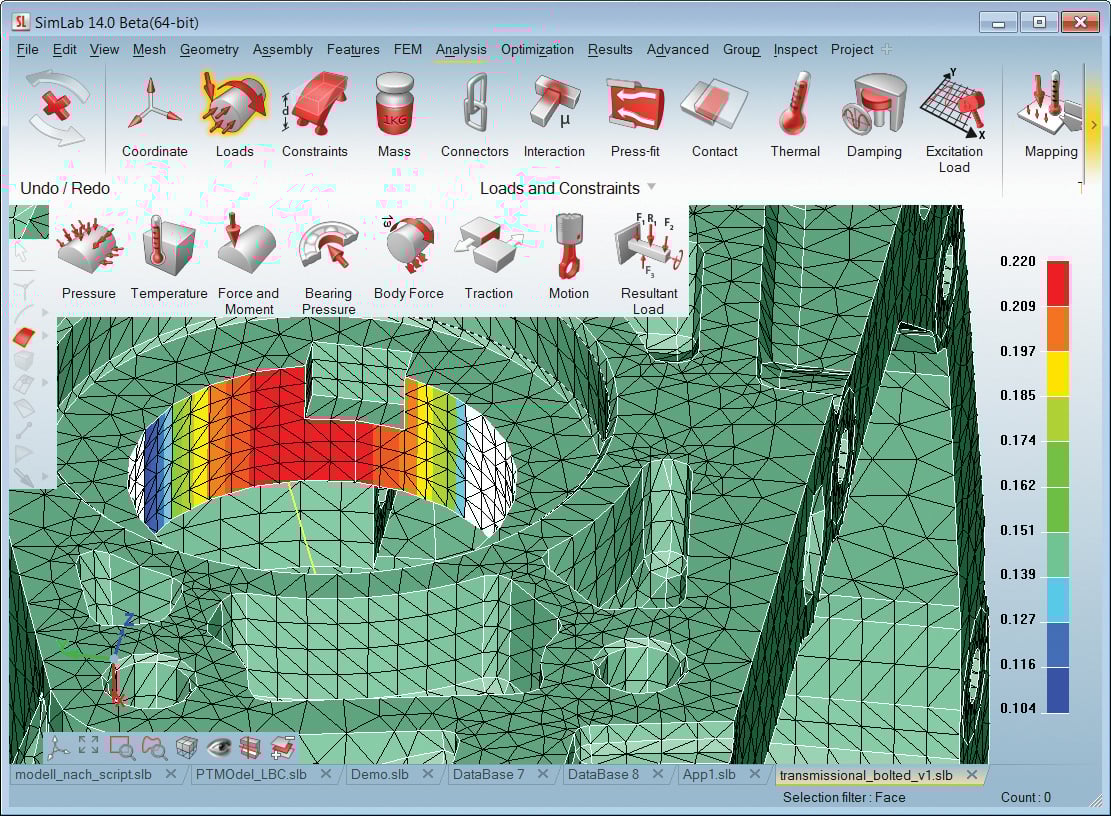Click the Contact tool icon
This screenshot has width=1111, height=816.
click(x=714, y=105)
